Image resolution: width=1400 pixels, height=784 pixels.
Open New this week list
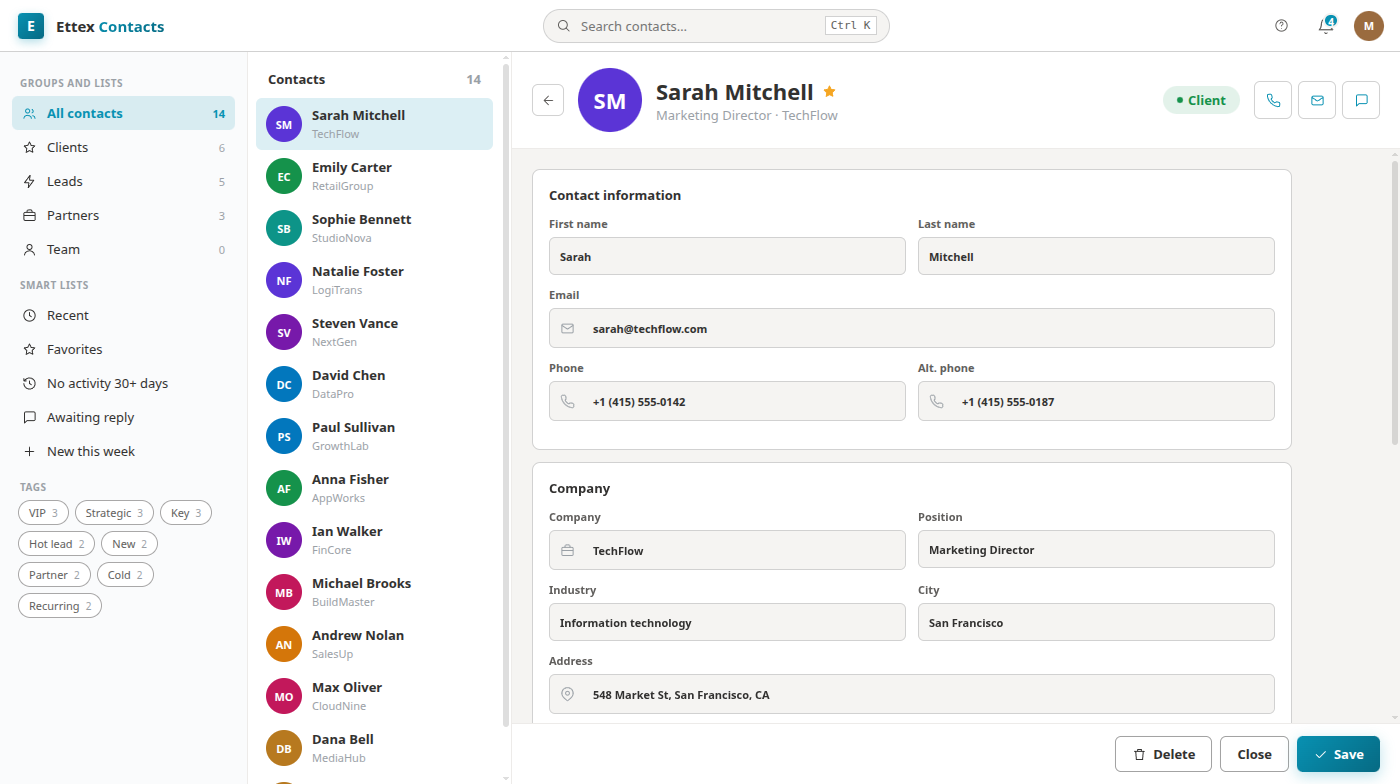[123, 451]
